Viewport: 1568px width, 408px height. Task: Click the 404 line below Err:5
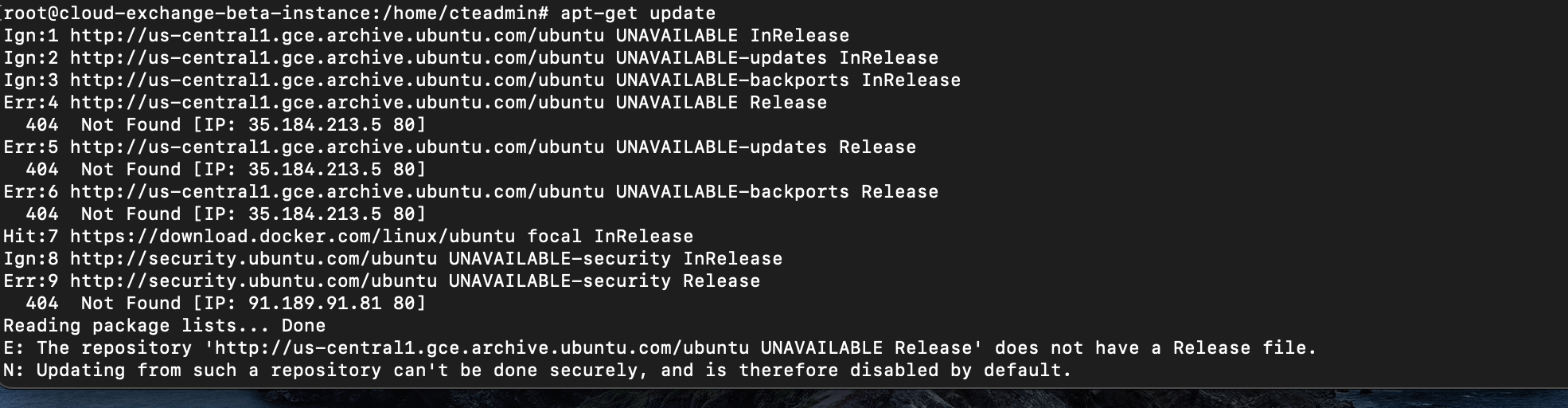click(x=226, y=170)
